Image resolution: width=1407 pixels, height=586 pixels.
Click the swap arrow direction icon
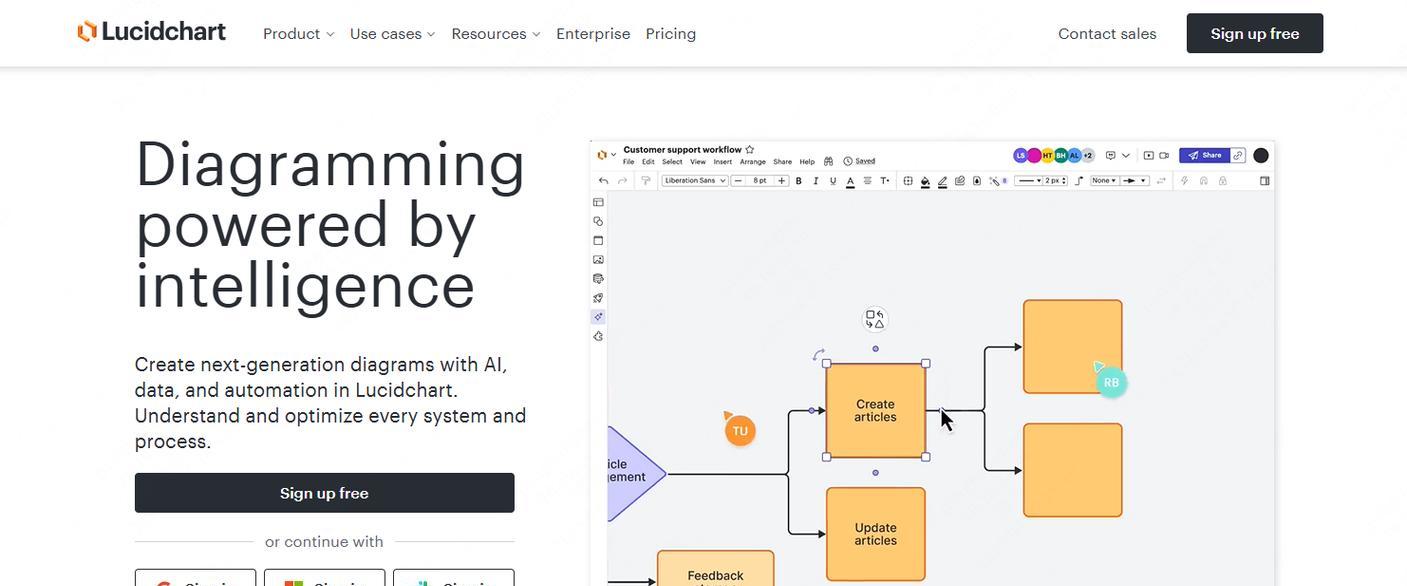point(1161,181)
